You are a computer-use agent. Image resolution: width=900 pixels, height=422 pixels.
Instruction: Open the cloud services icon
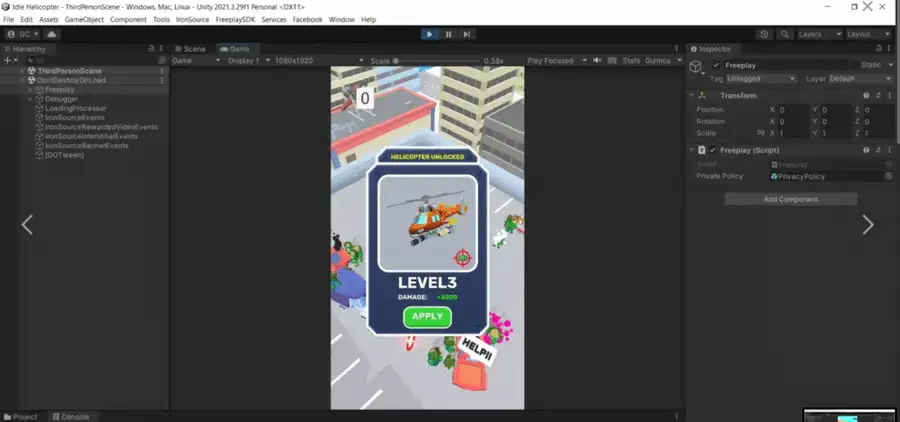point(51,34)
